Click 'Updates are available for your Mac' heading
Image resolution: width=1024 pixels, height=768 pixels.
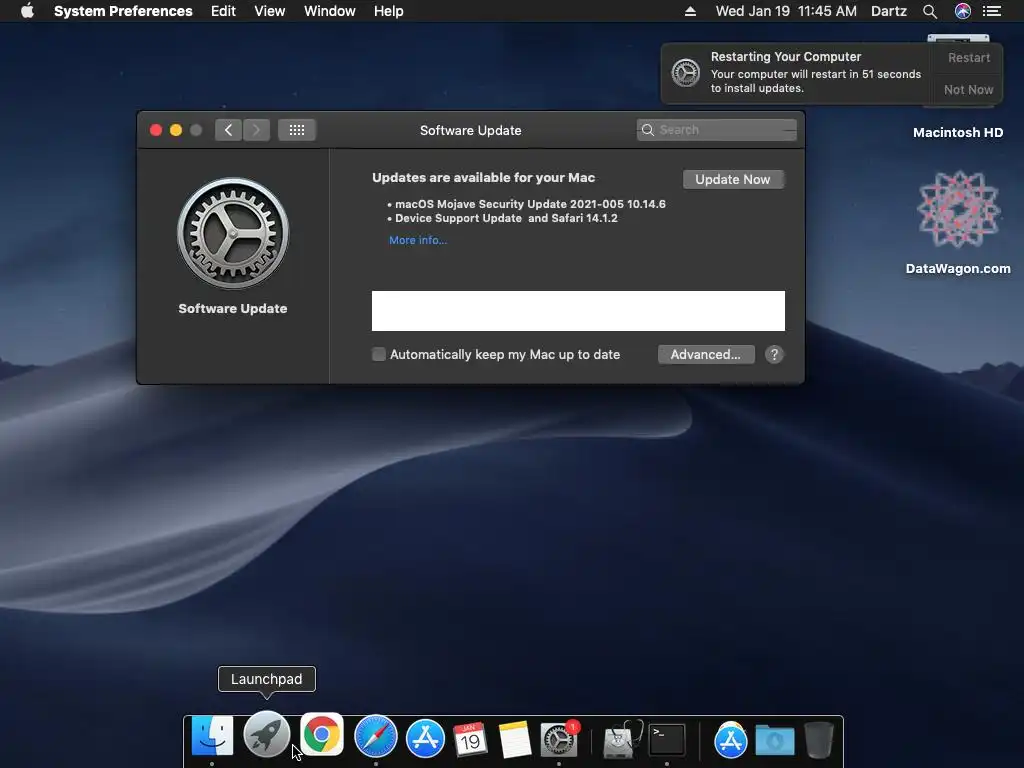tap(483, 178)
